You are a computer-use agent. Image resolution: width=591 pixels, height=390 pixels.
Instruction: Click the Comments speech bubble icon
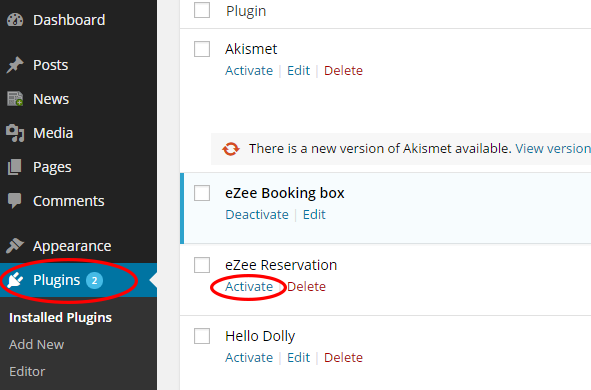15,201
